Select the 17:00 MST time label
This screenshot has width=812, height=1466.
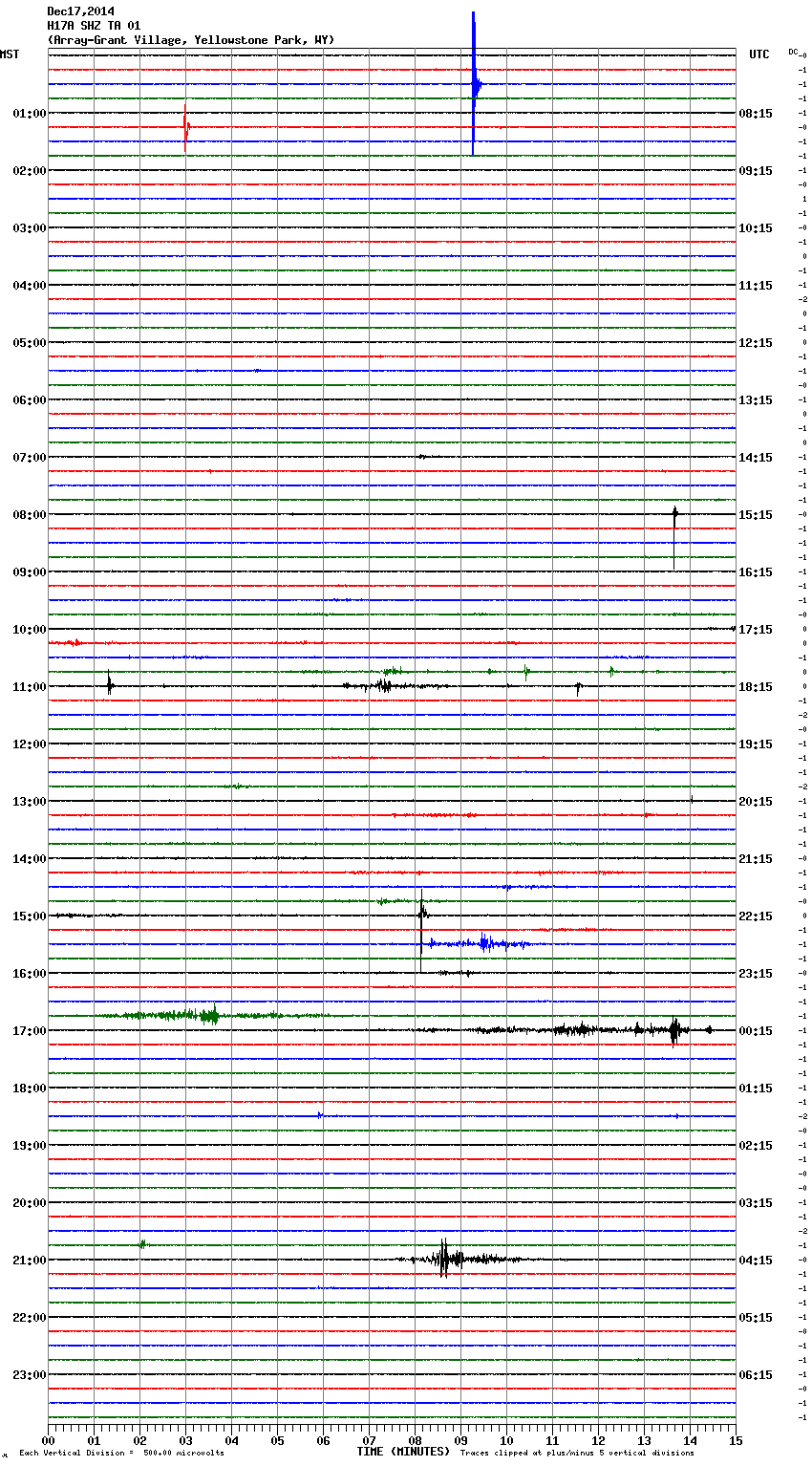[x=29, y=1031]
